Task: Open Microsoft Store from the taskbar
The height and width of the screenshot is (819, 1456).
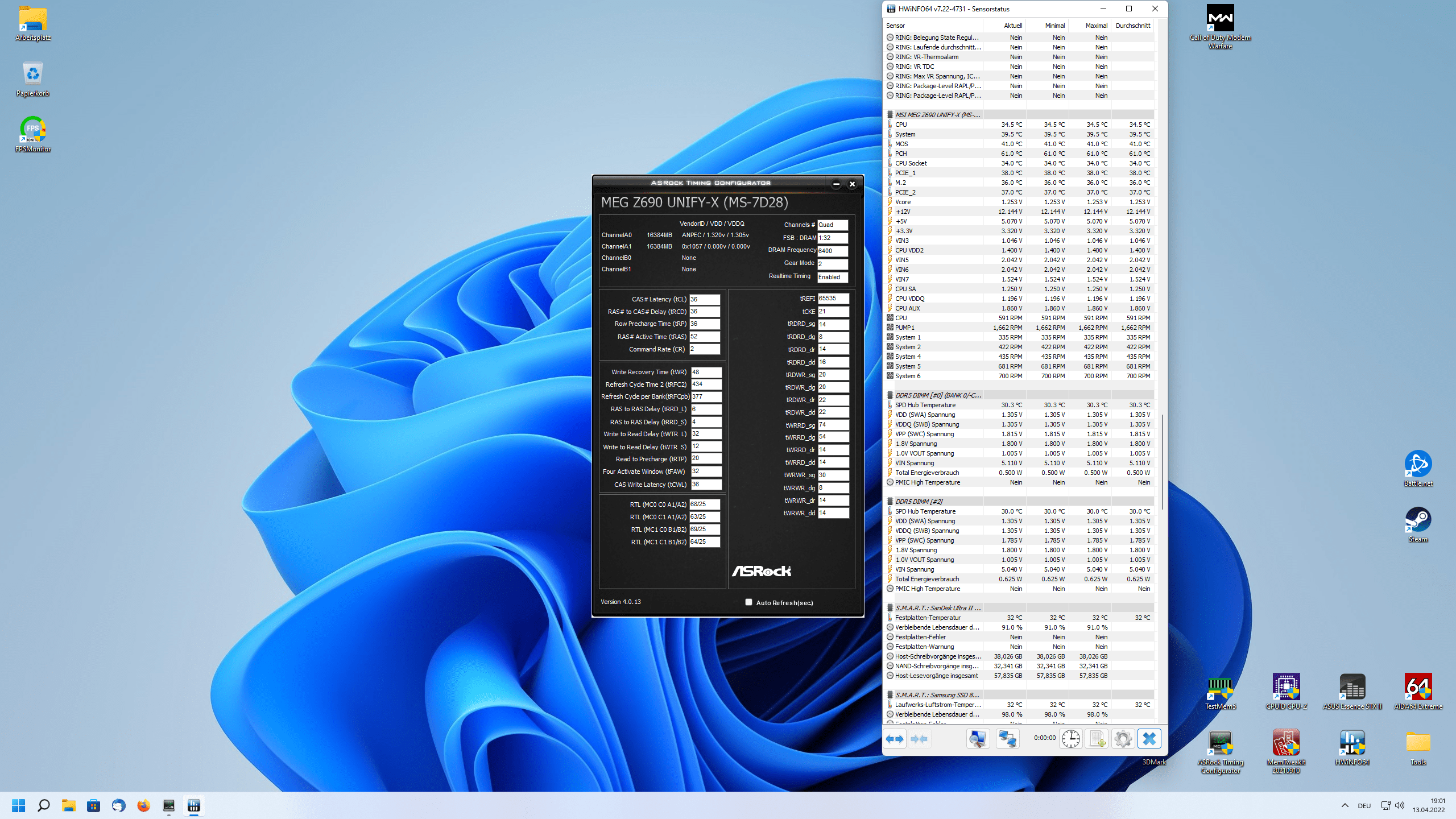Action: (93, 805)
